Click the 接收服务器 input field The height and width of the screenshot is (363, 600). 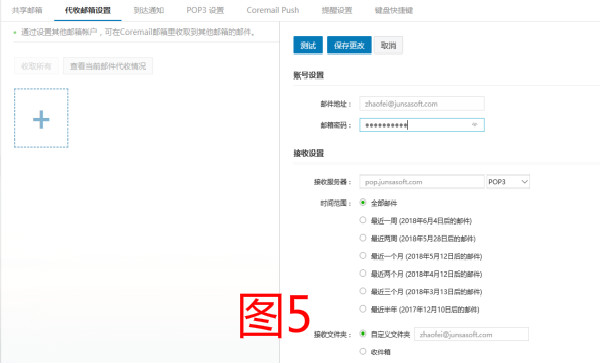422,182
